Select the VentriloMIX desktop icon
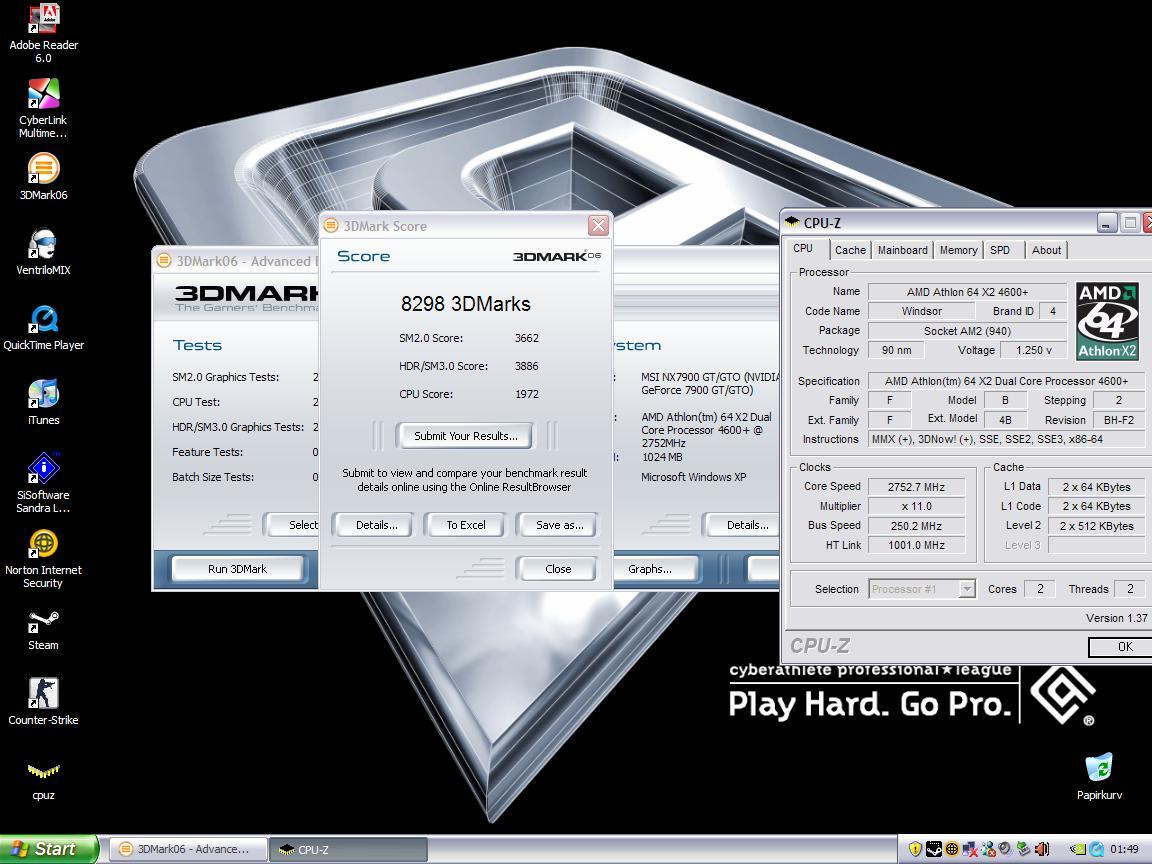Image resolution: width=1152 pixels, height=864 pixels. pyautogui.click(x=43, y=244)
